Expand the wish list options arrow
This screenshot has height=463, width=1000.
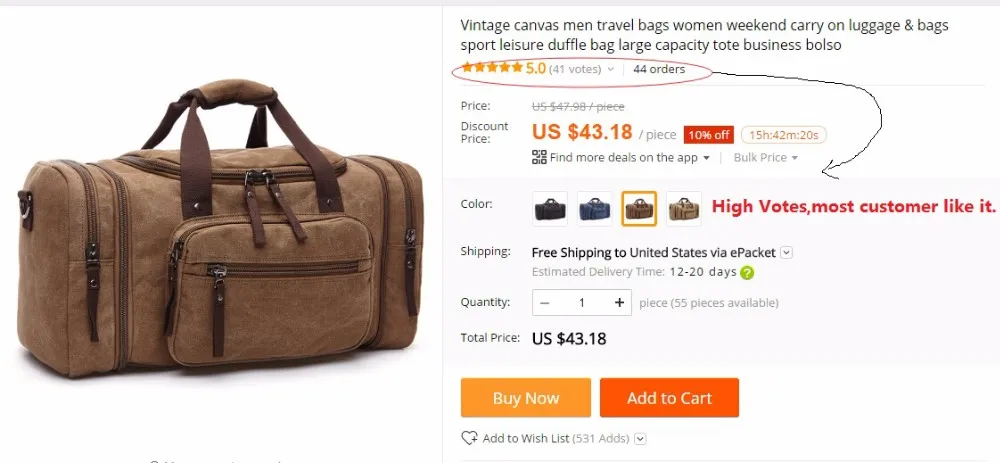coord(641,439)
